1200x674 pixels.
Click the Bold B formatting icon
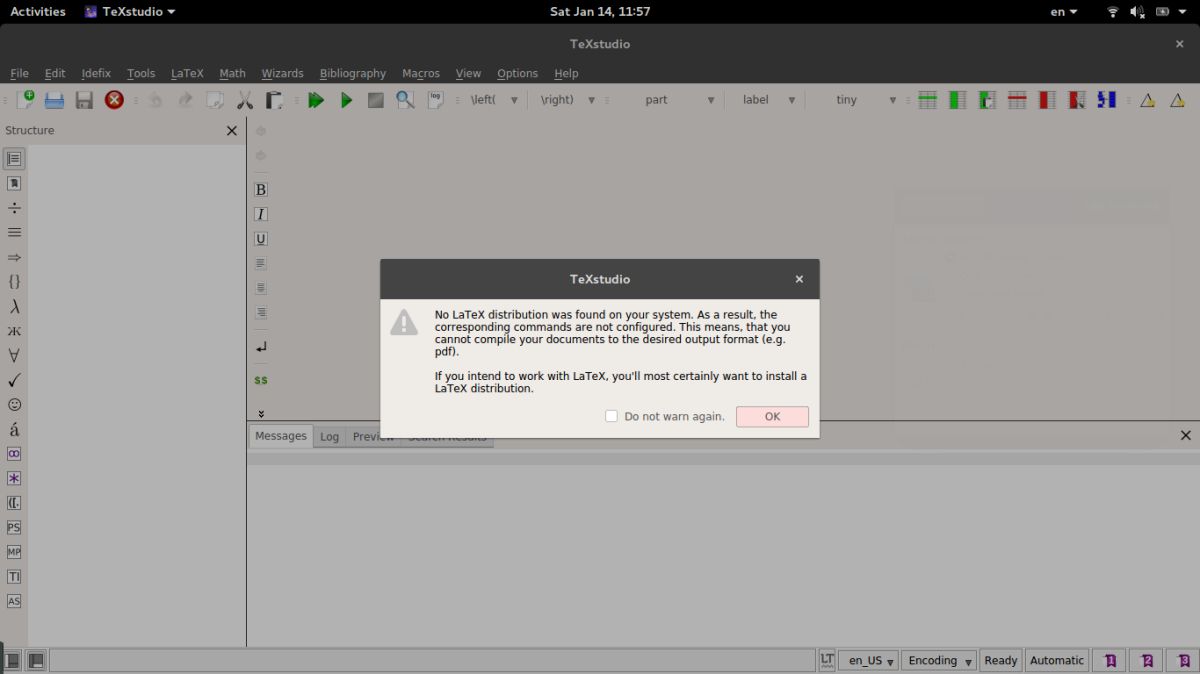pos(261,190)
